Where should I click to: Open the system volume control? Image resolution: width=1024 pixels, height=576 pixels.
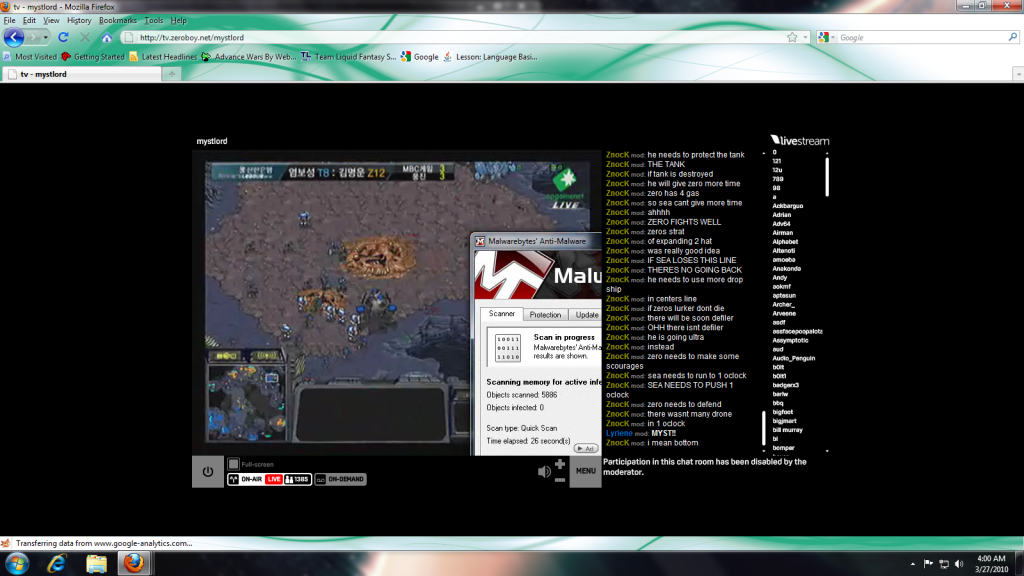[959, 564]
